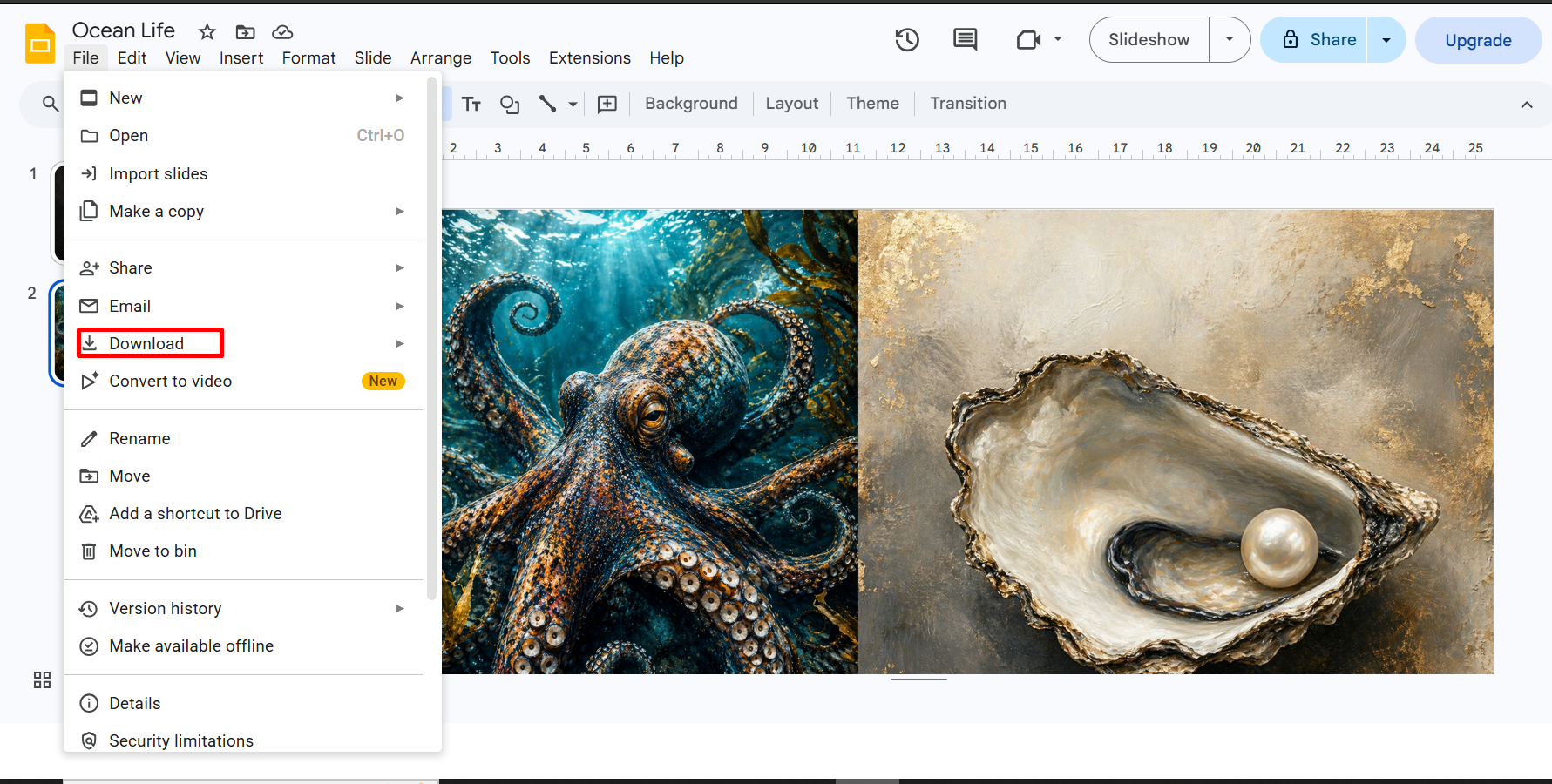Expand the Share submenu arrow in File menu
The image size is (1552, 784).
400,267
